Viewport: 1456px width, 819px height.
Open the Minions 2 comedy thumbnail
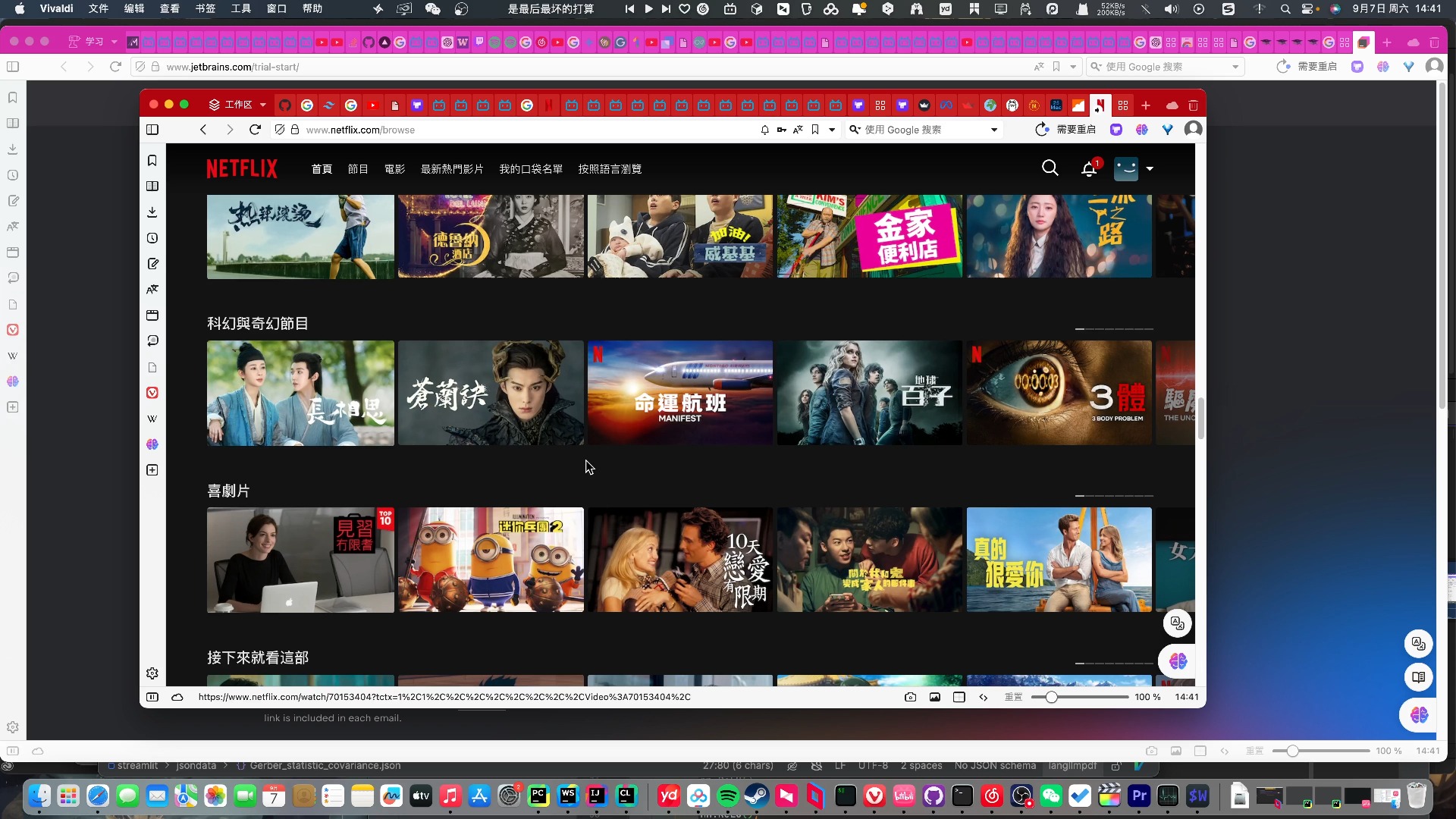491,560
